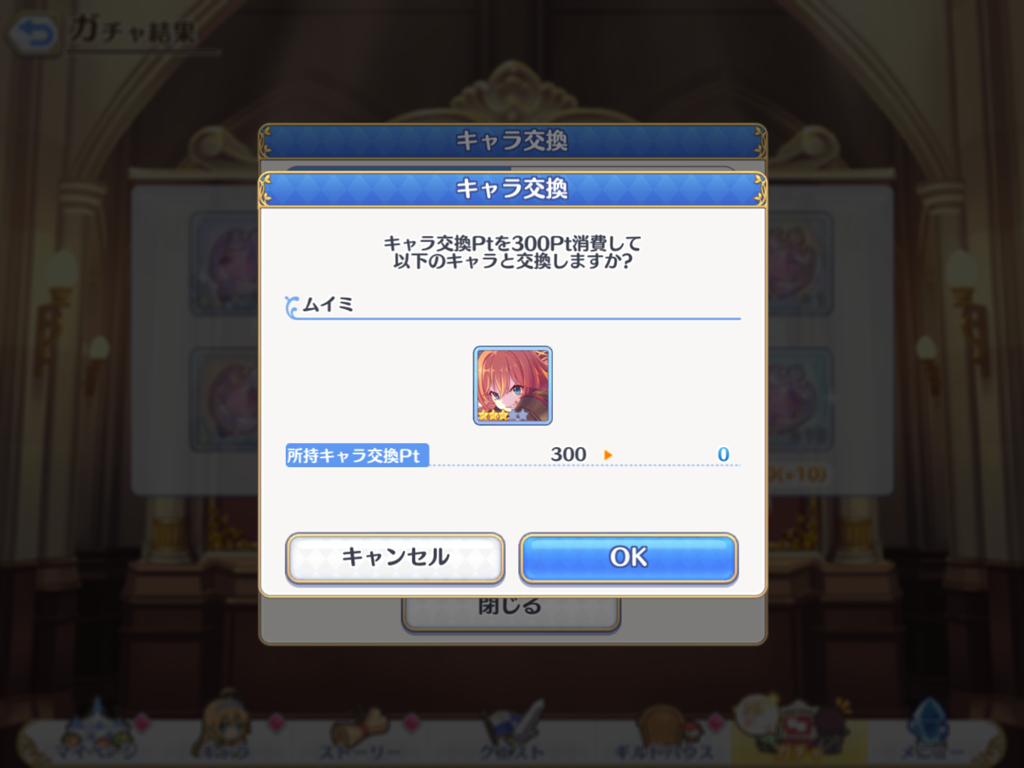Screen dimensions: 1024x768
Task: Confirm the exchange with the OK button
Action: coord(628,557)
